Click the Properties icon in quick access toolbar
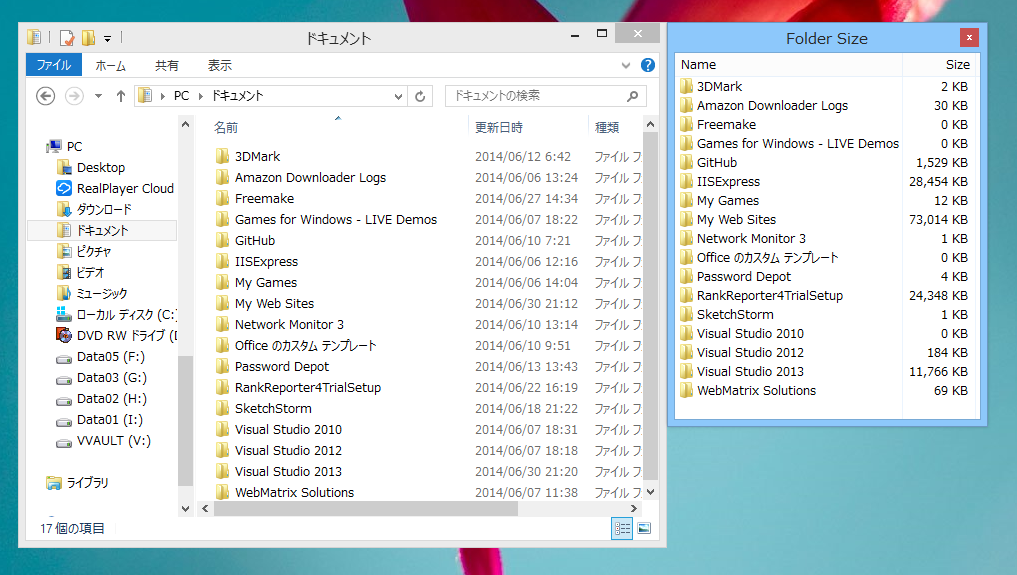The height and width of the screenshot is (575, 1017). 67,38
